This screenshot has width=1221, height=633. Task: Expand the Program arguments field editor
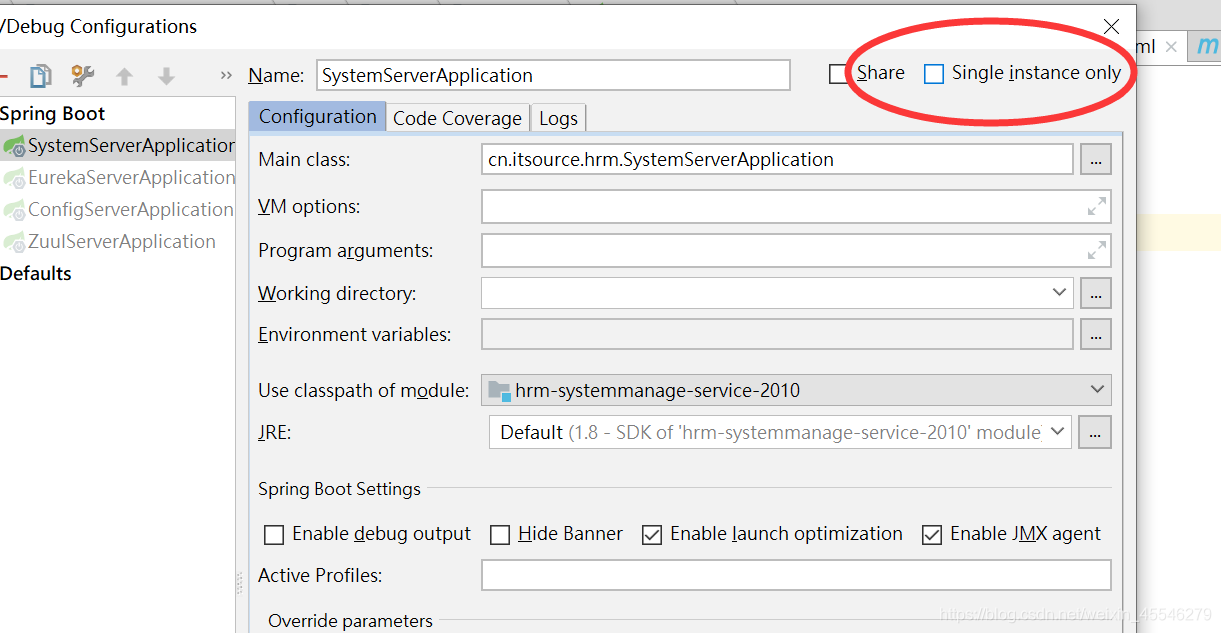tap(1097, 250)
